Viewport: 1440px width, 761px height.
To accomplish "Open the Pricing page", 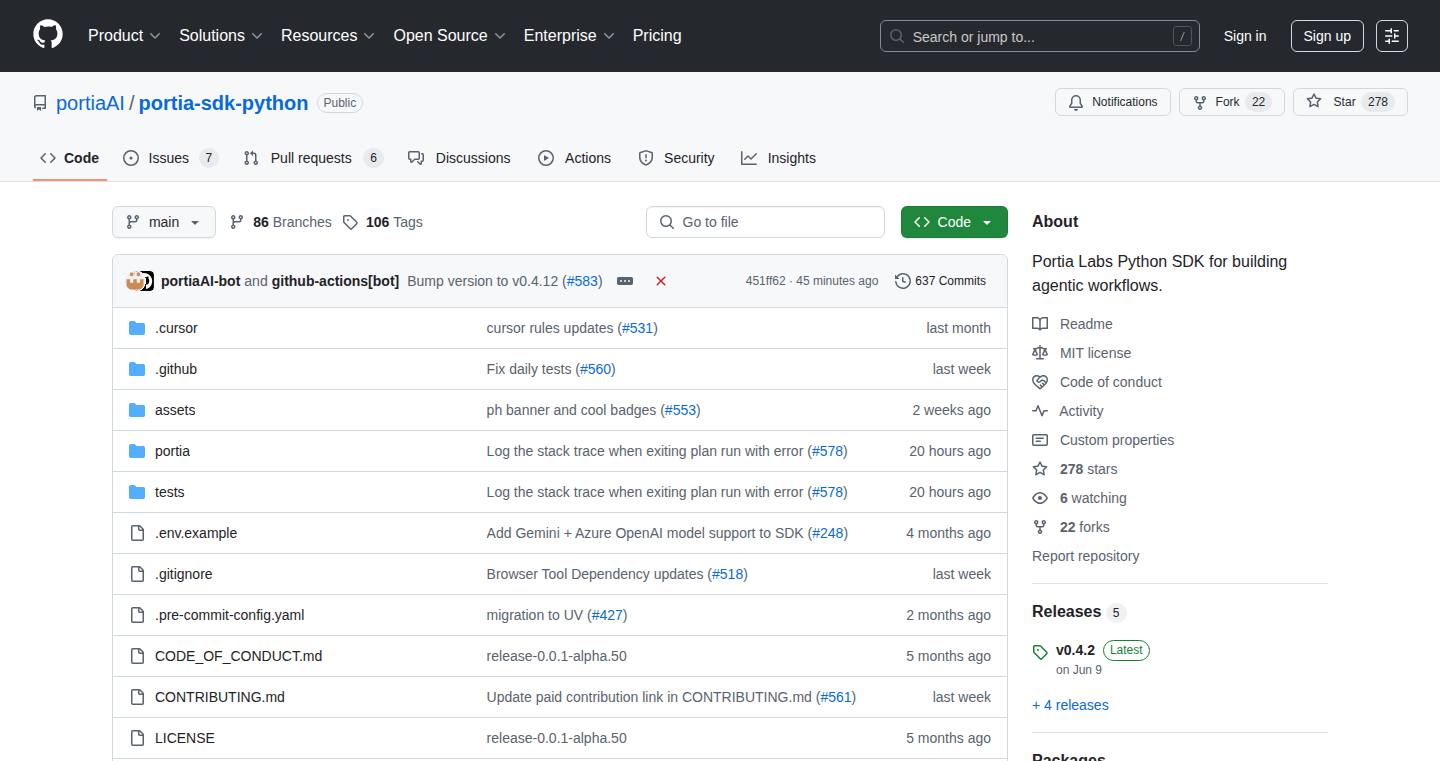I will tap(657, 36).
